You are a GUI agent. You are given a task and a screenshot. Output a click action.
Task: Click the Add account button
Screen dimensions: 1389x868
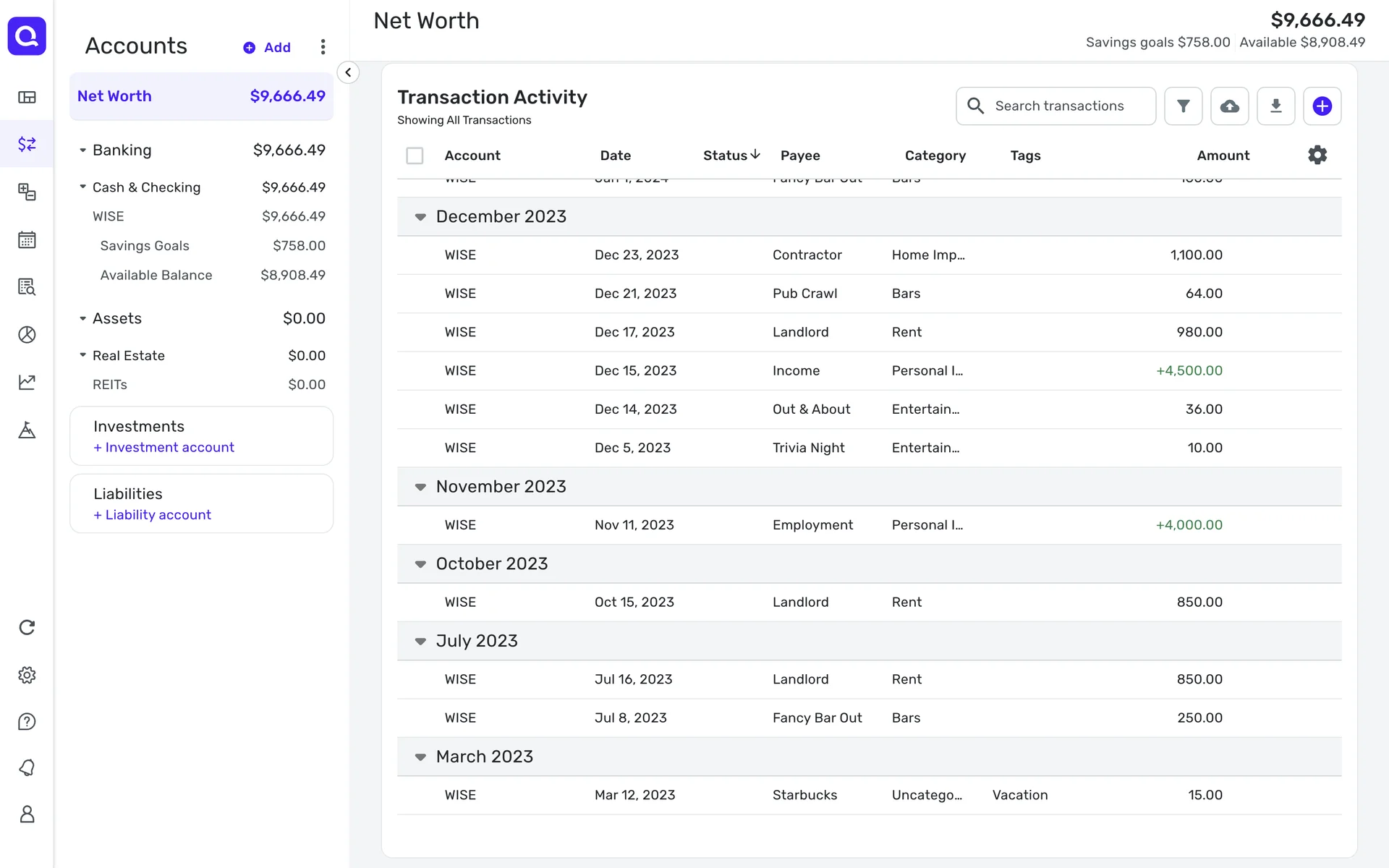(267, 48)
